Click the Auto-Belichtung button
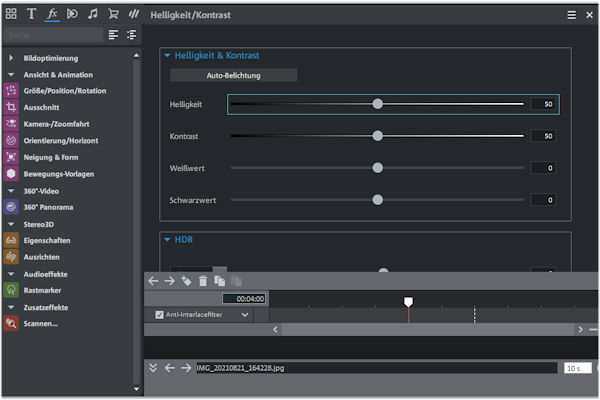Screen dimensions: 600x400 point(233,75)
